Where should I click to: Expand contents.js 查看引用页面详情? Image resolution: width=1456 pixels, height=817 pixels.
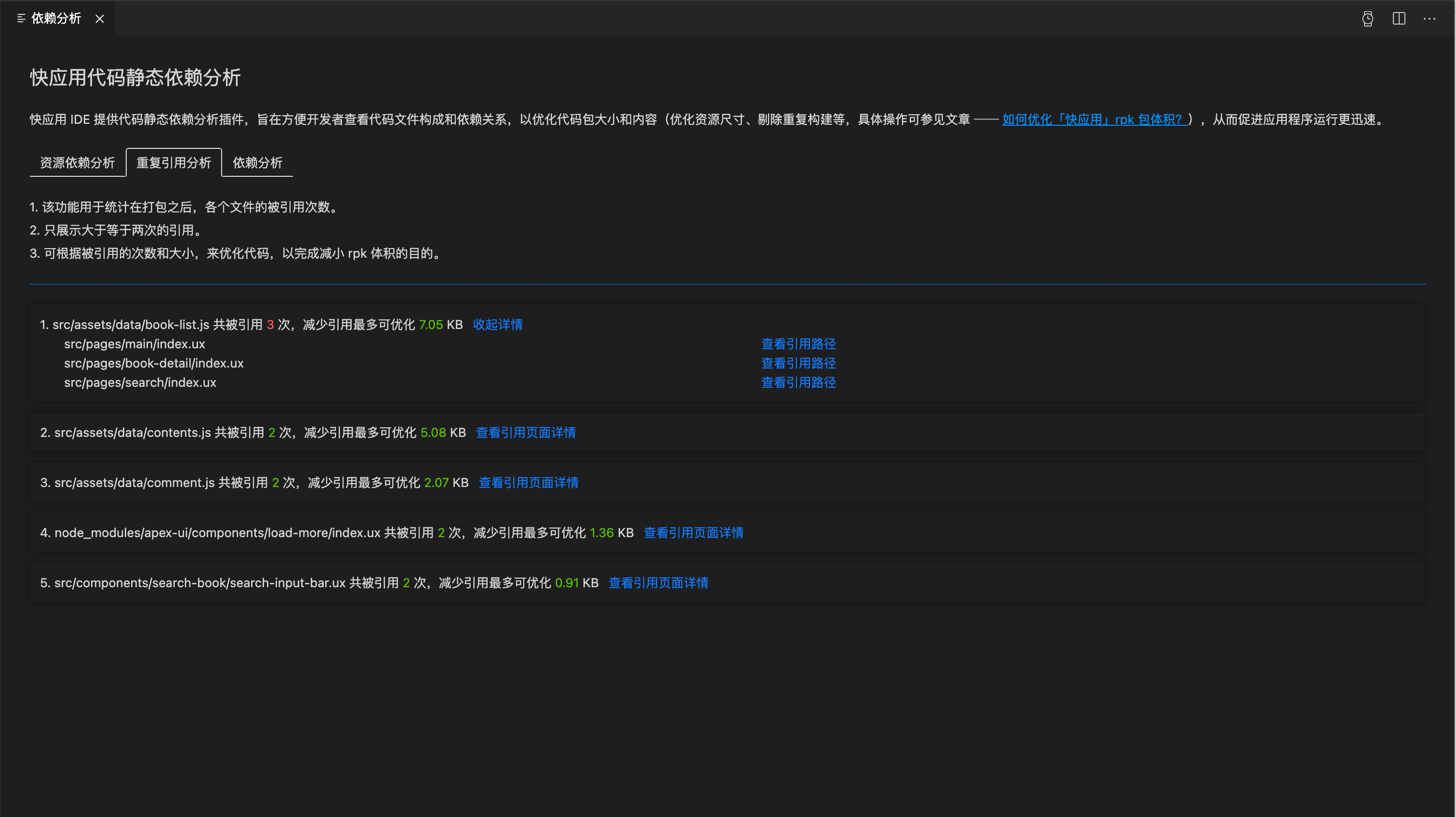coord(526,432)
